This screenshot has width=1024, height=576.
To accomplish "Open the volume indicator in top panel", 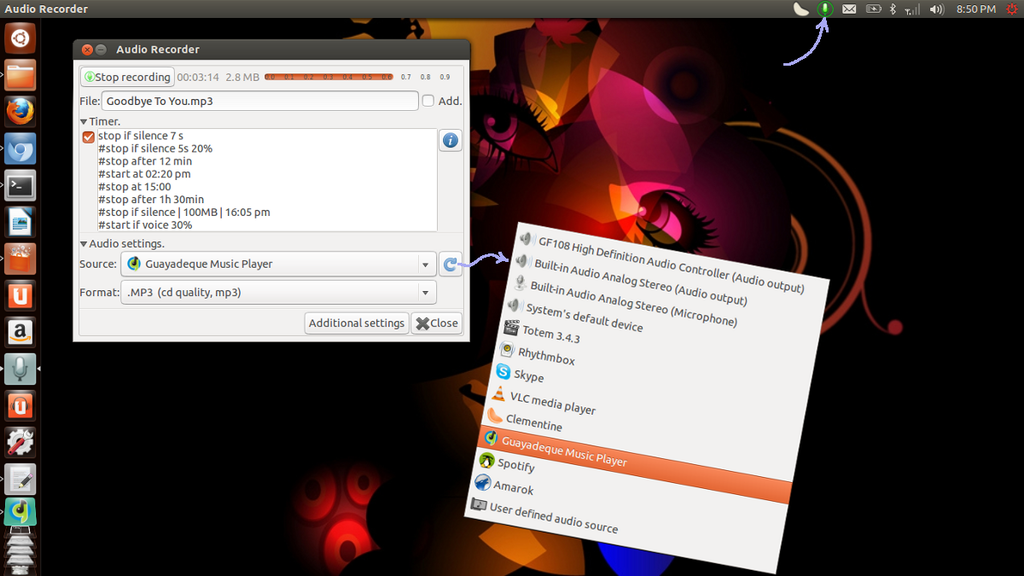I will [936, 9].
